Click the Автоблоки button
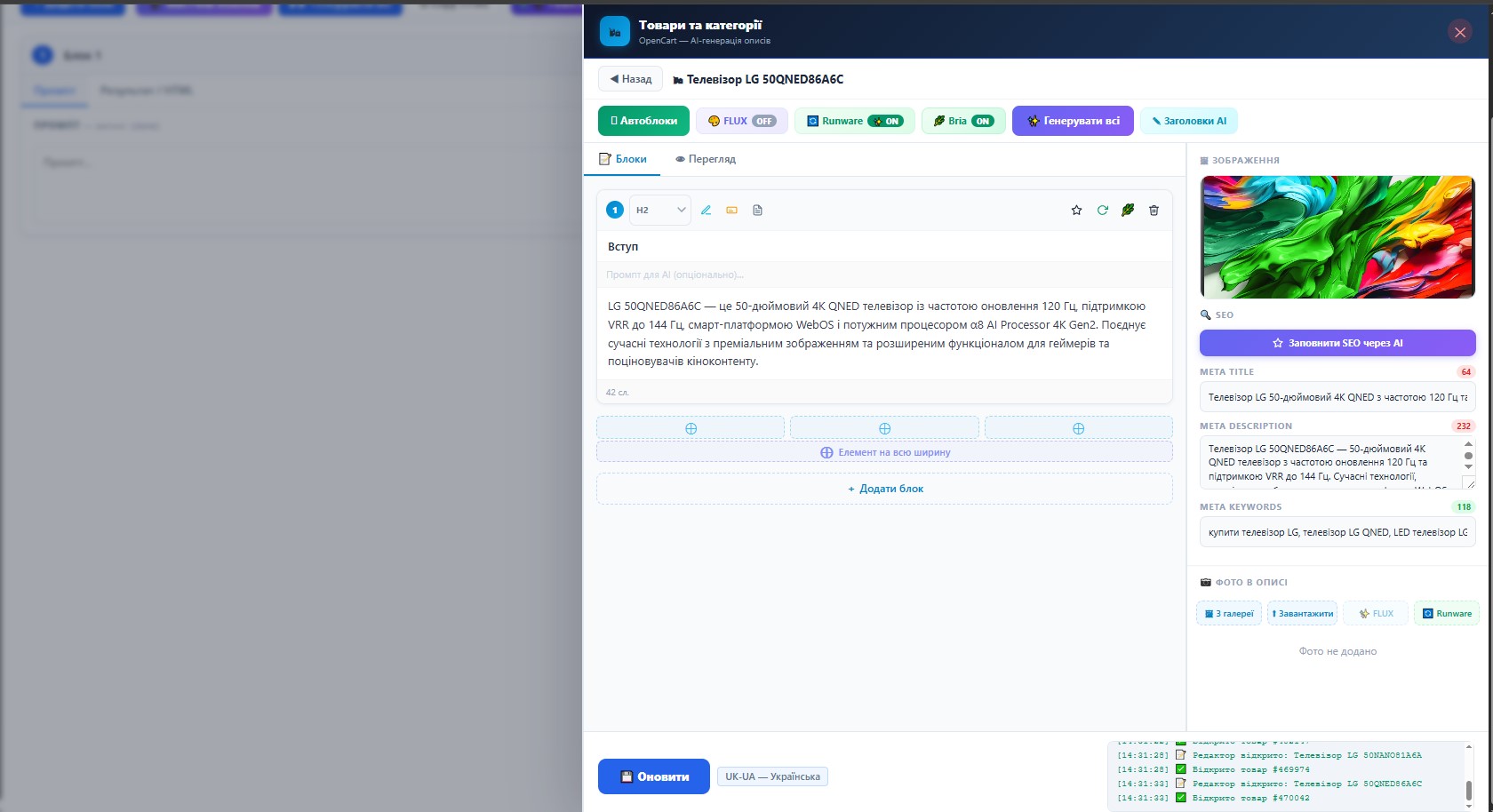 point(643,121)
